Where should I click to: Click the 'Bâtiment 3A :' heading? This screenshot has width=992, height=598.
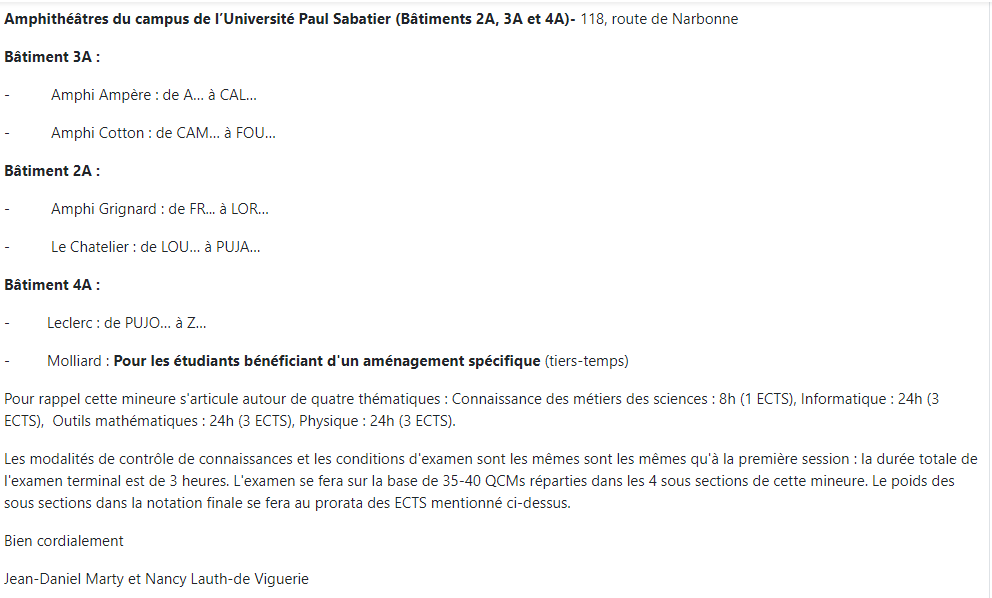[52, 57]
